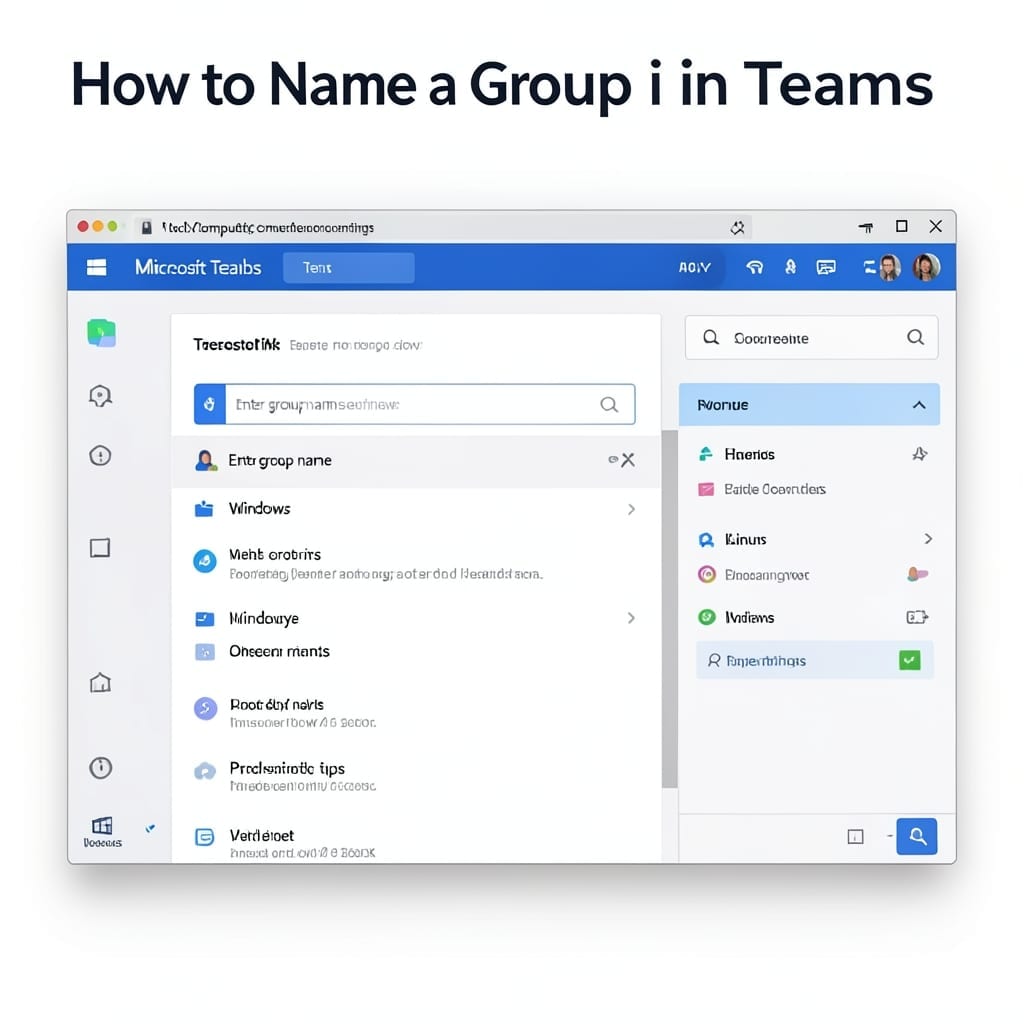The image size is (1024, 1024).
Task: Clear the 'Entr groop name' row with X
Action: 628,460
